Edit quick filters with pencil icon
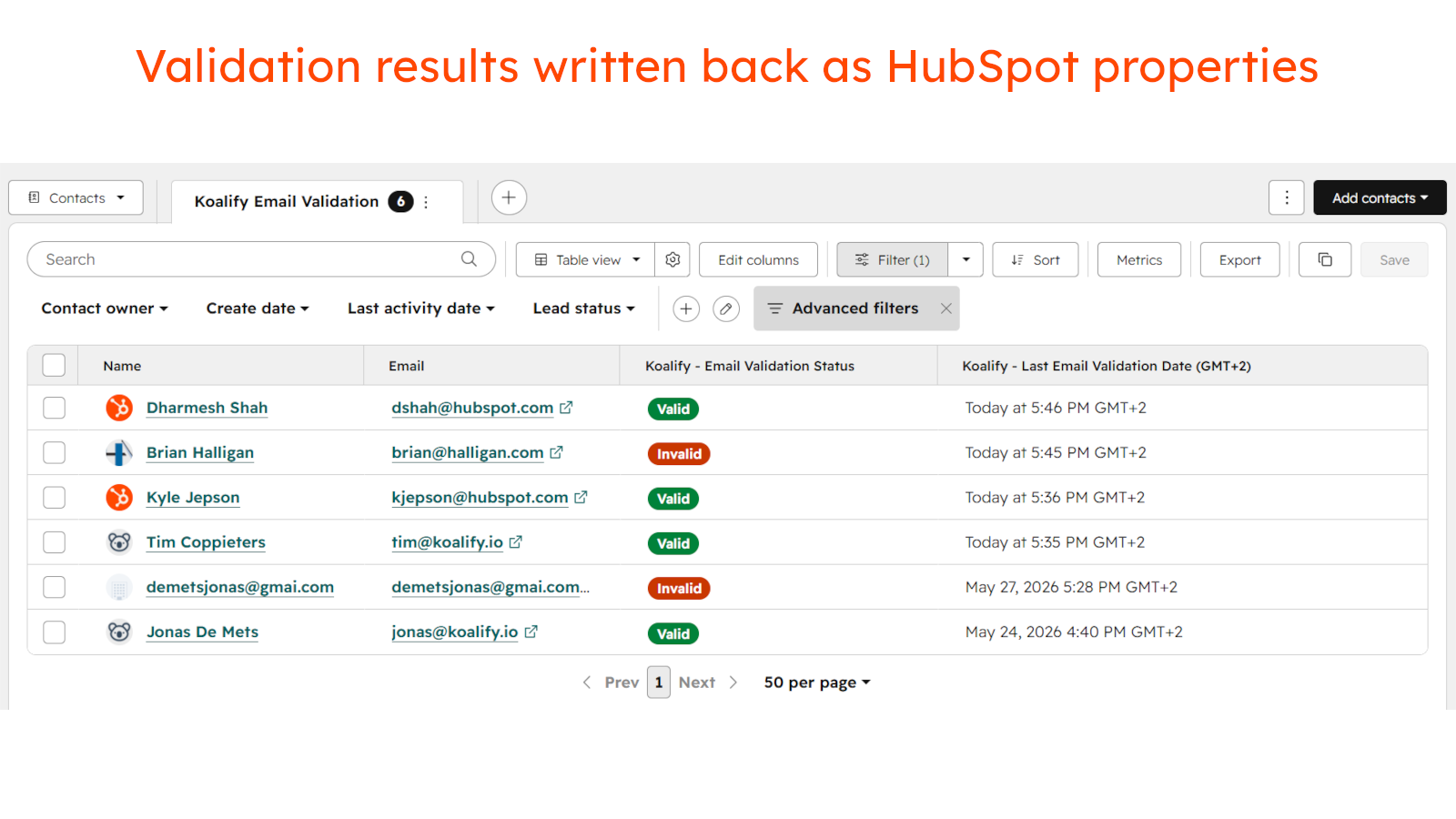Viewport: 1456px width, 819px height. pyautogui.click(x=726, y=308)
